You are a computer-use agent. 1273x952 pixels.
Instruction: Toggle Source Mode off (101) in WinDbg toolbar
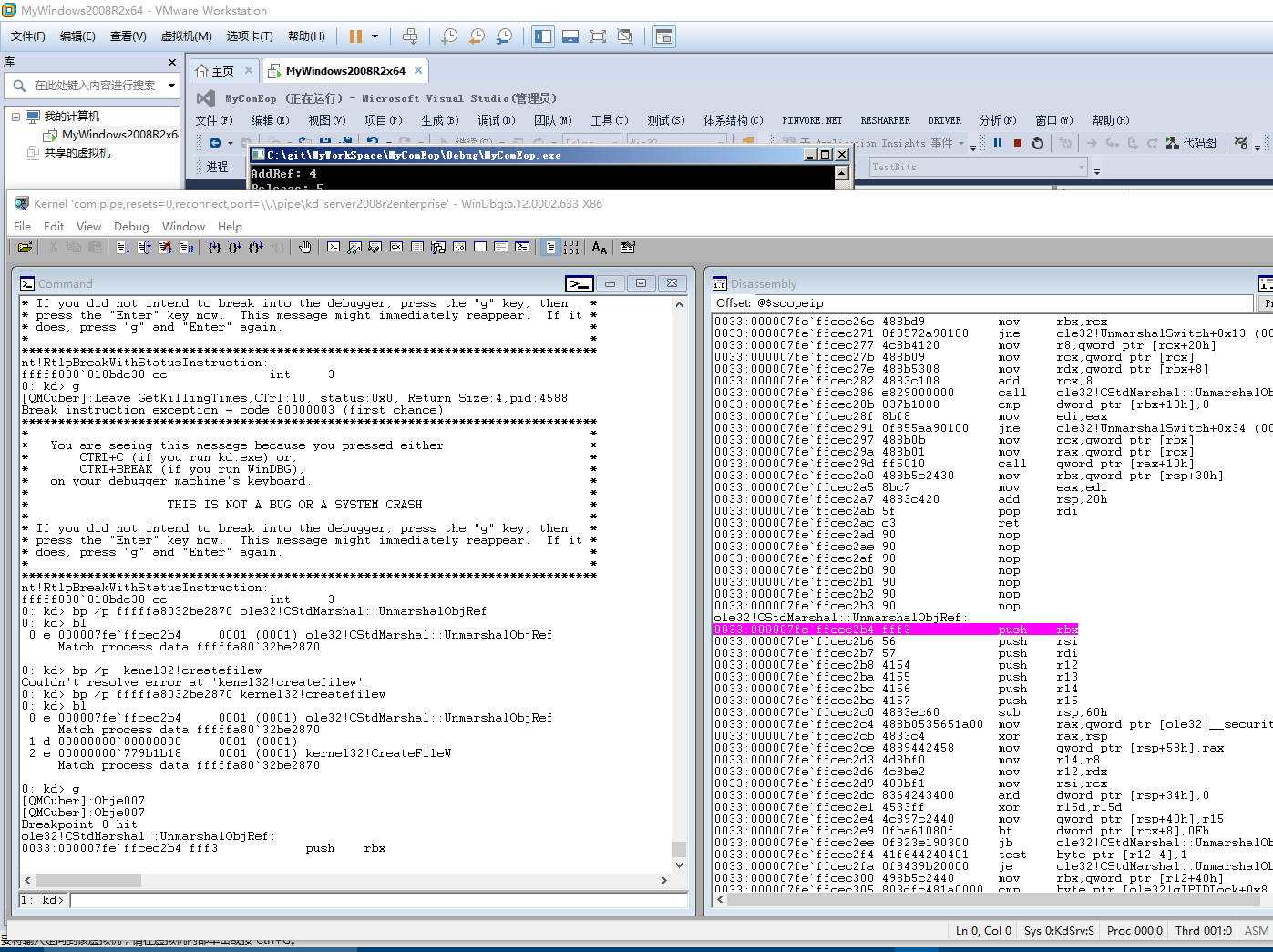point(570,247)
